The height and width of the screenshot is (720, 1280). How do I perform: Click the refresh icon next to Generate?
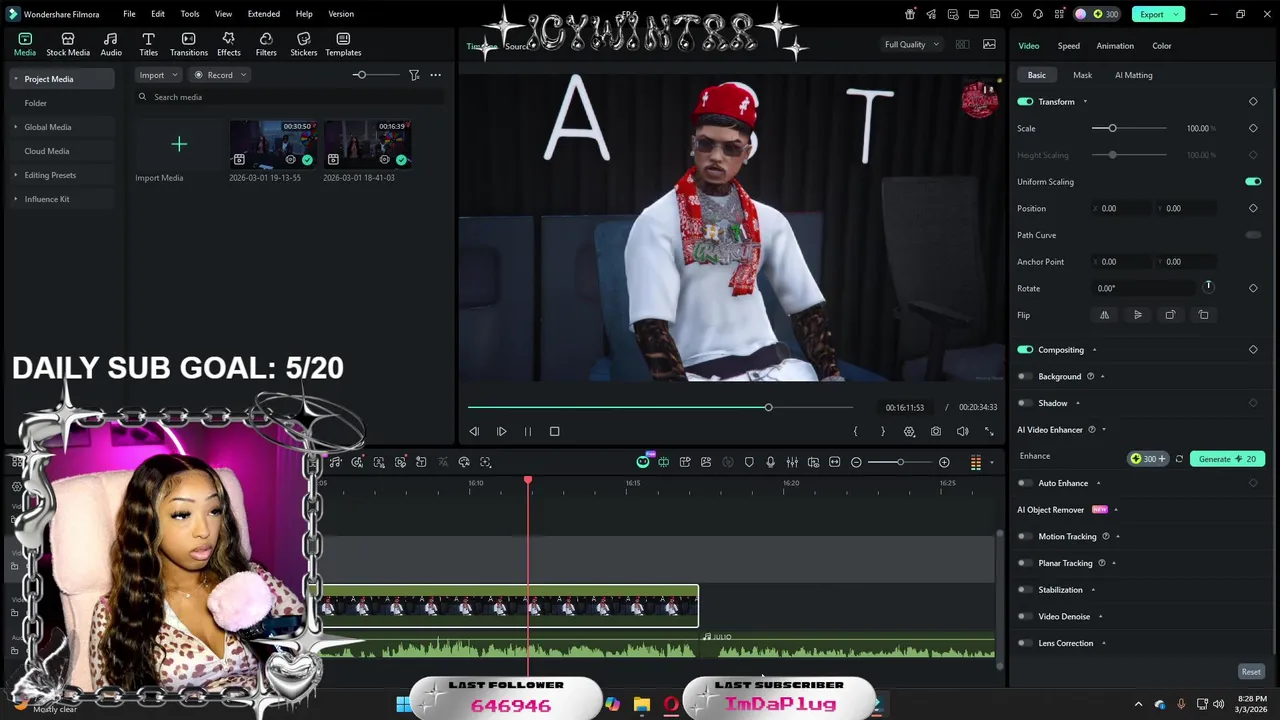1179,459
